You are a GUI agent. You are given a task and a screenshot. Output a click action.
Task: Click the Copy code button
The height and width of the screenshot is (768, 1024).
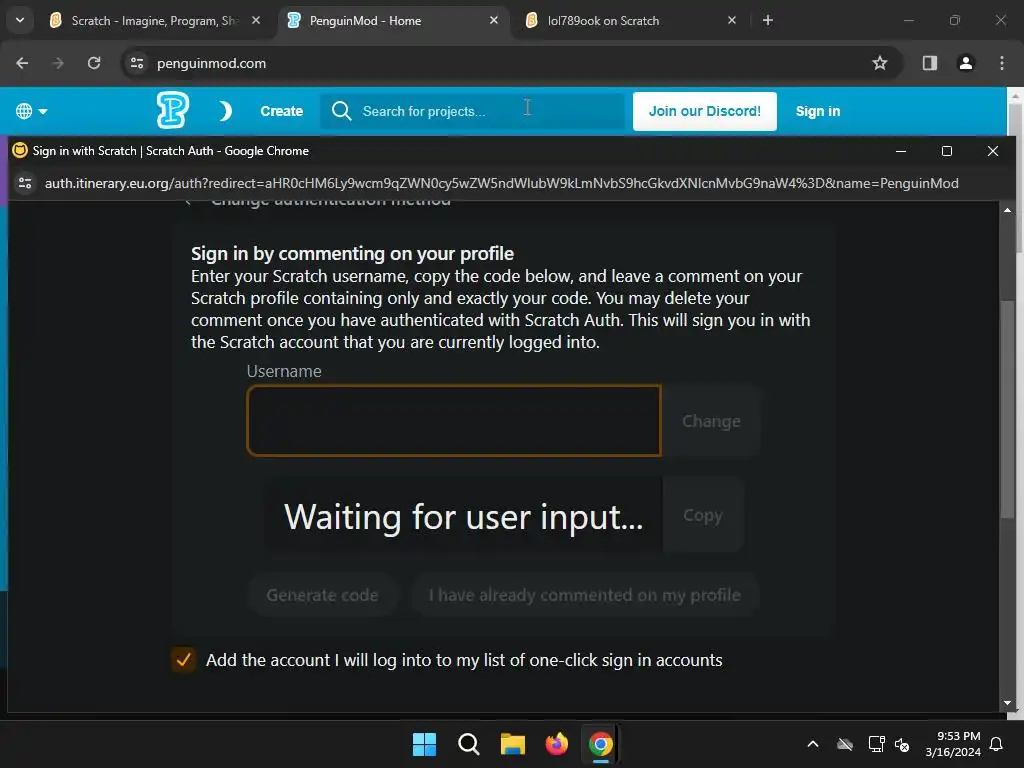[x=703, y=515]
